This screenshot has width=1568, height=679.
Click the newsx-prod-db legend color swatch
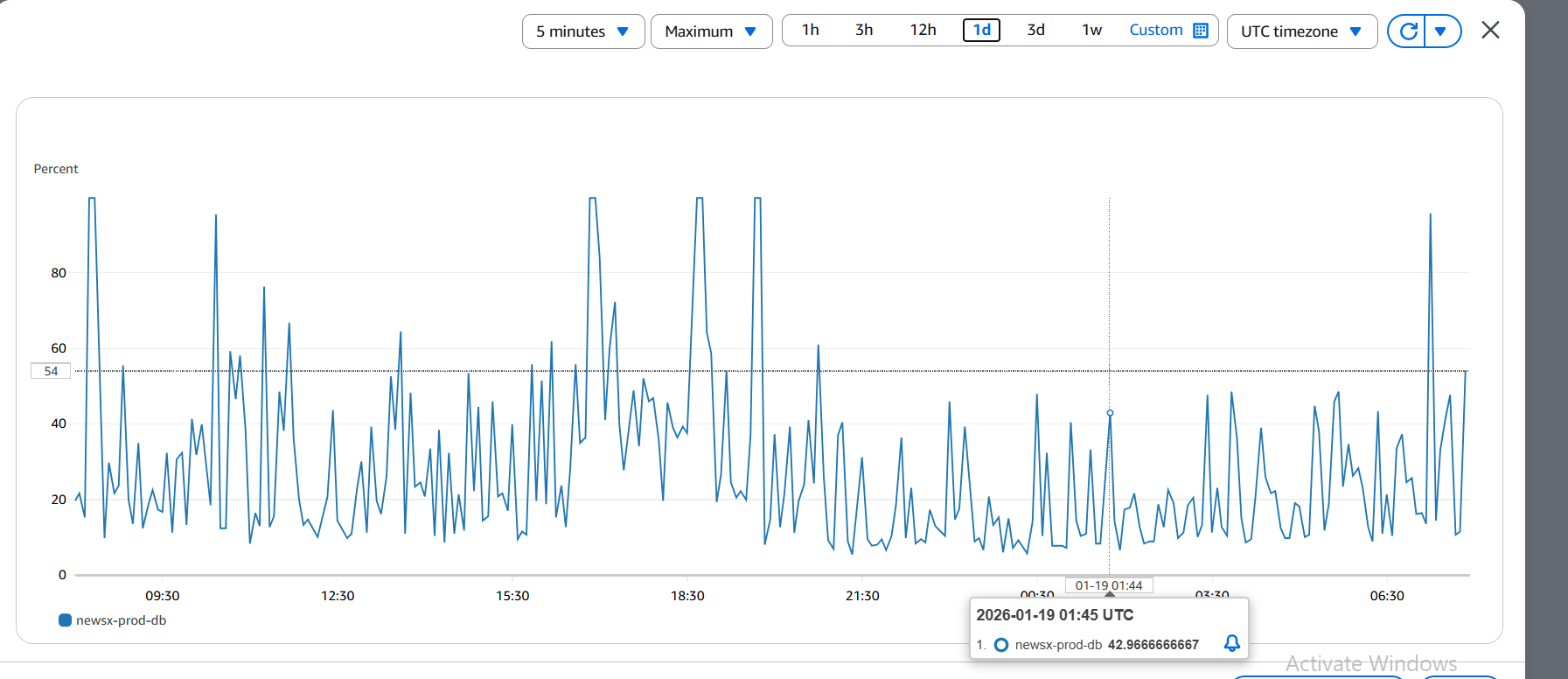click(x=65, y=620)
